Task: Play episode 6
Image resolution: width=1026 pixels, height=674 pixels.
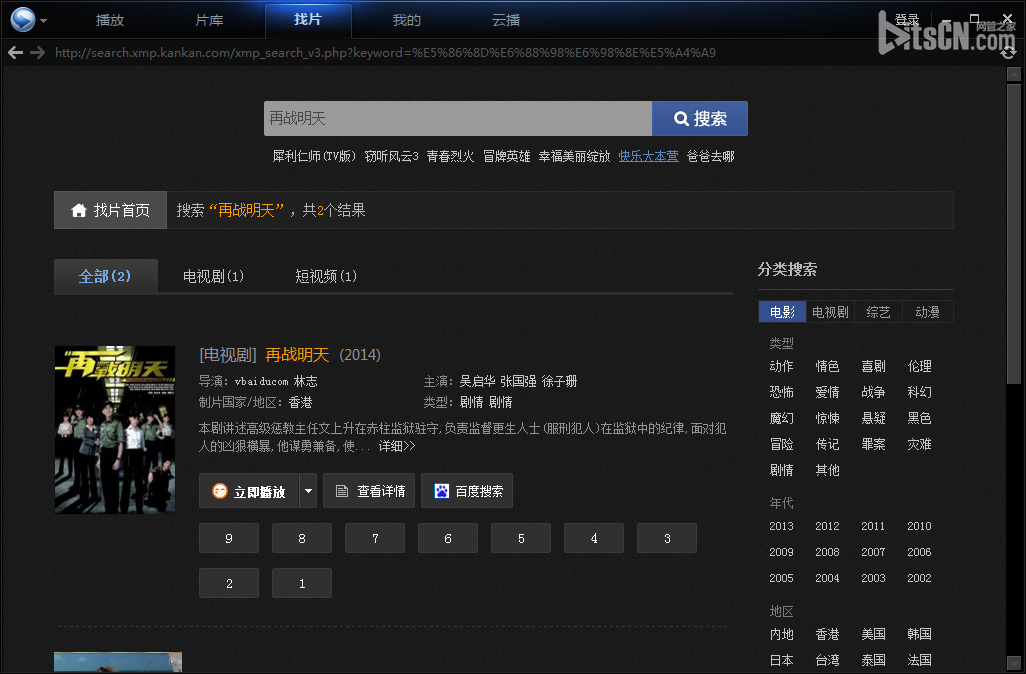Action: (x=448, y=538)
